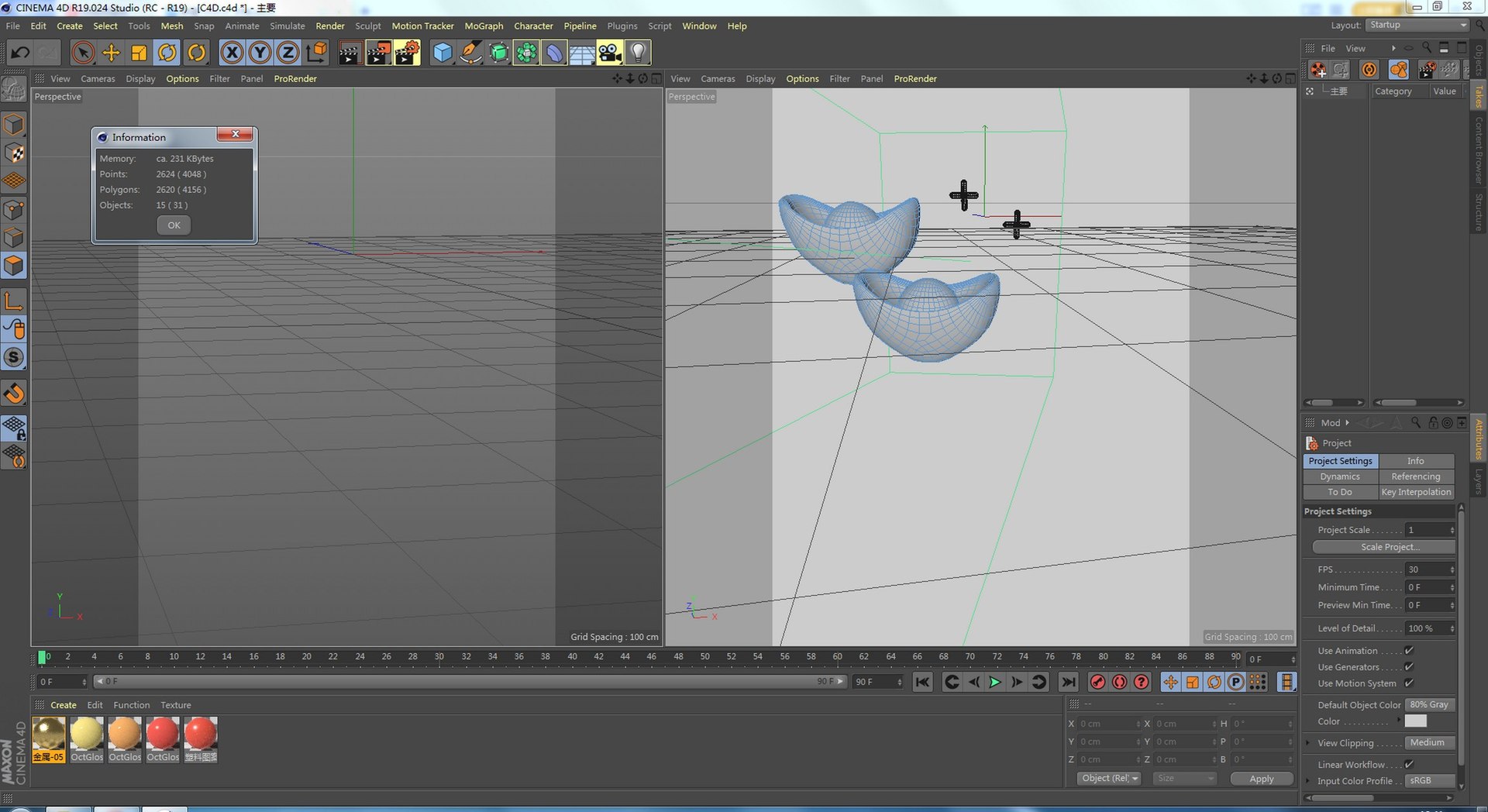The height and width of the screenshot is (812, 1488).
Task: Open Input Color Profile sRGB dropdown
Action: click(x=1430, y=781)
